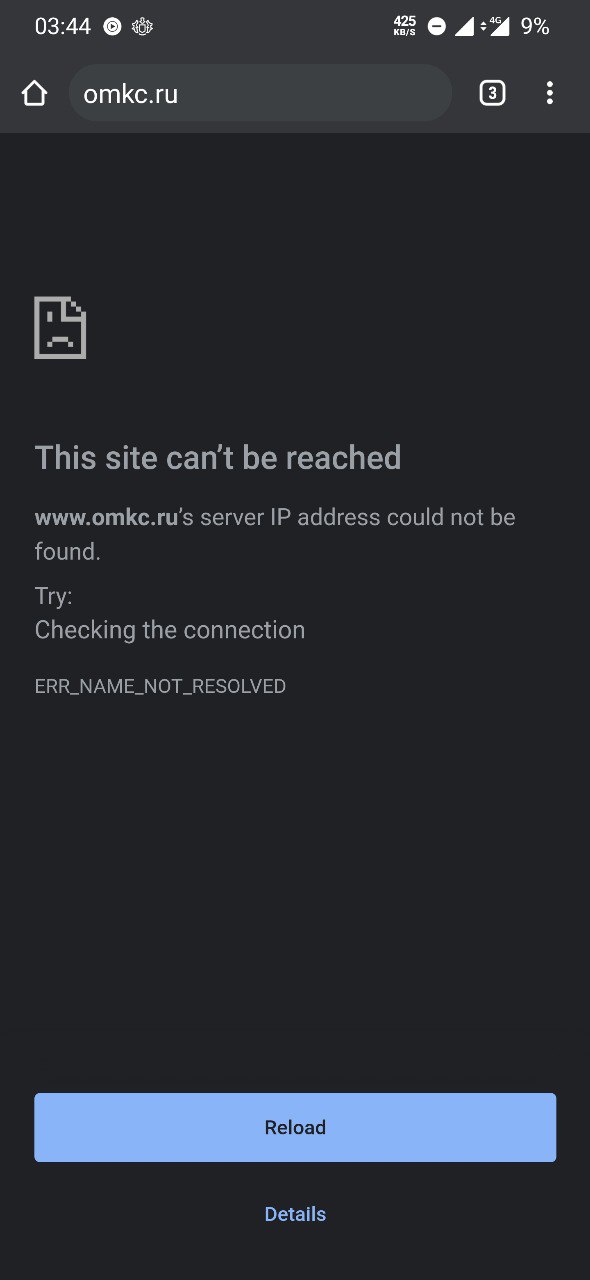This screenshot has height=1280, width=590.
Task: Click the Reload button
Action: click(295, 1127)
